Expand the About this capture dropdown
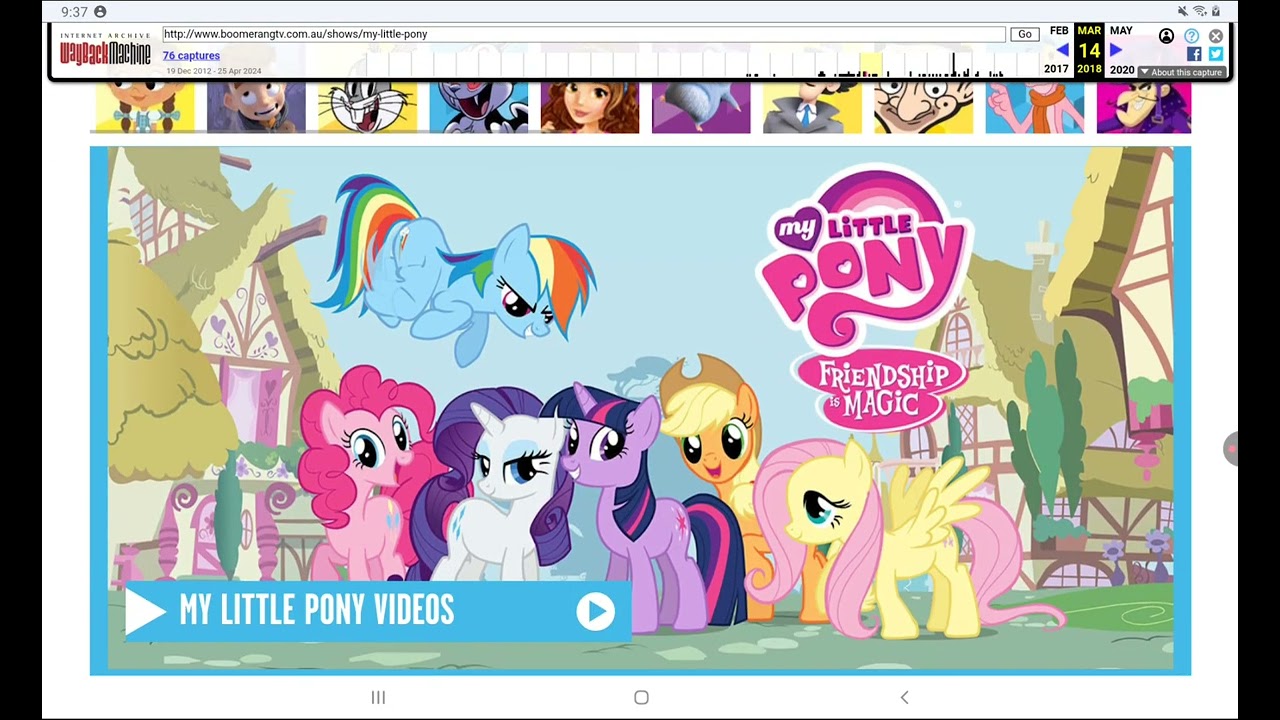1280x720 pixels. click(1180, 72)
